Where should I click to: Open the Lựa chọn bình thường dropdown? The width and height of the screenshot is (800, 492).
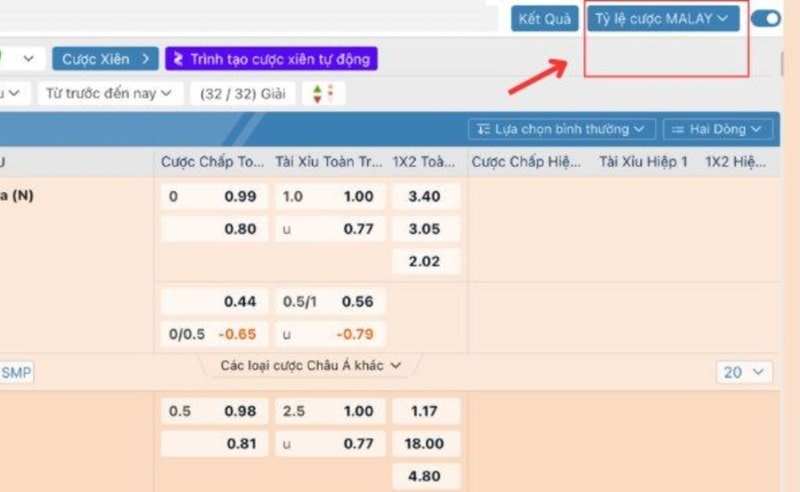pyautogui.click(x=562, y=129)
